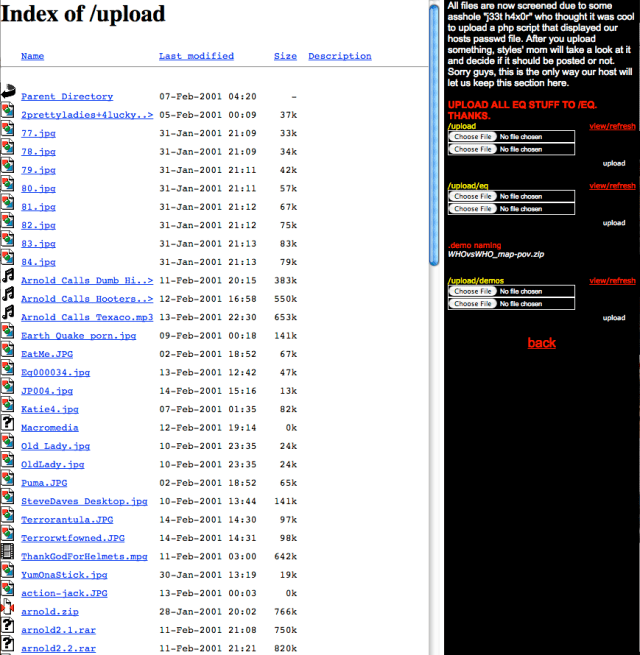The width and height of the screenshot is (640, 655).
Task: Open view/refresh link for /upload/demos
Action: (x=612, y=281)
